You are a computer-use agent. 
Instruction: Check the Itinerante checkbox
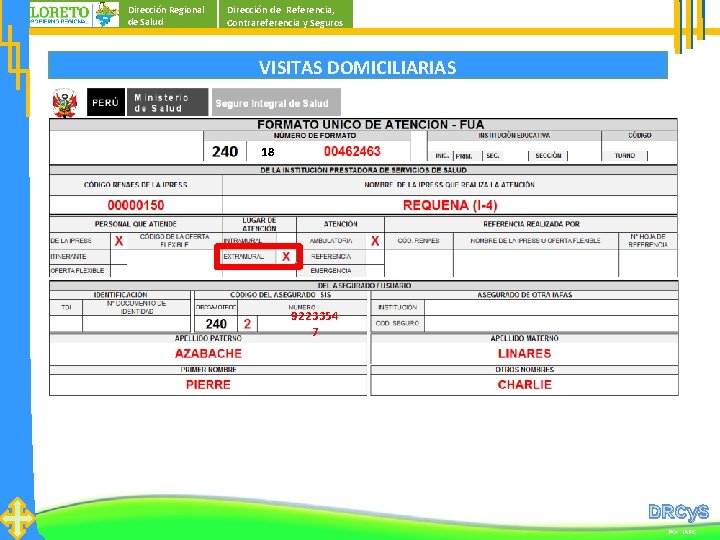point(119,256)
